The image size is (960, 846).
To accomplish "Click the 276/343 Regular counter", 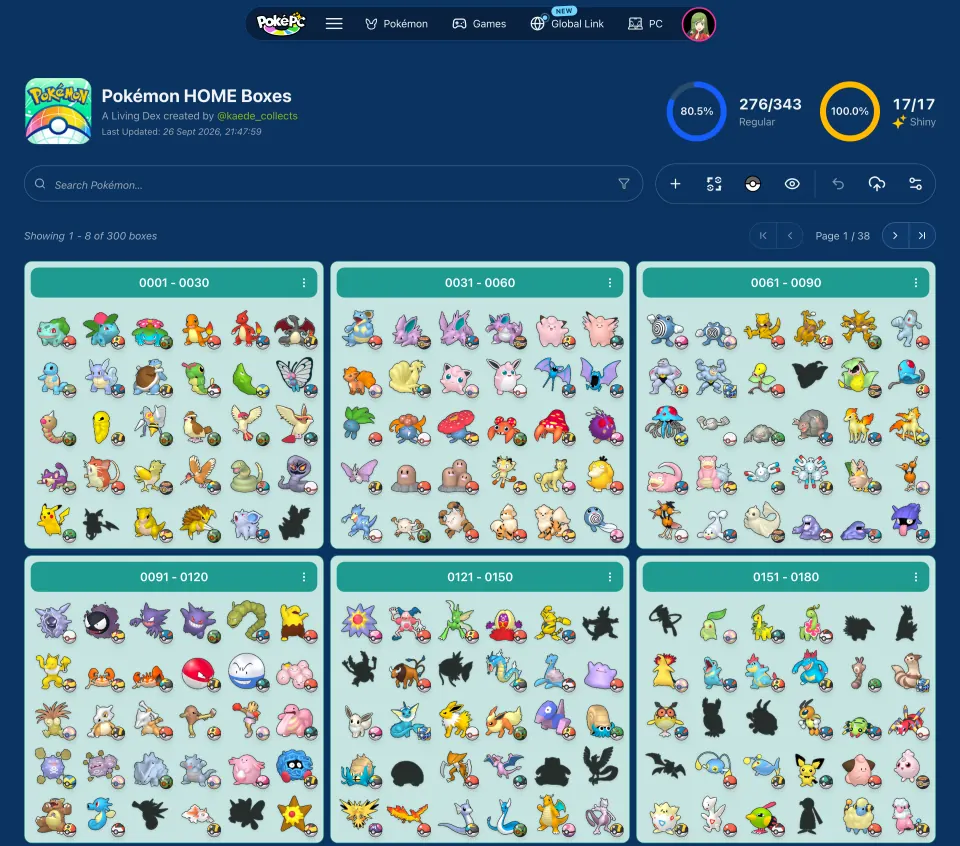I will click(x=770, y=111).
